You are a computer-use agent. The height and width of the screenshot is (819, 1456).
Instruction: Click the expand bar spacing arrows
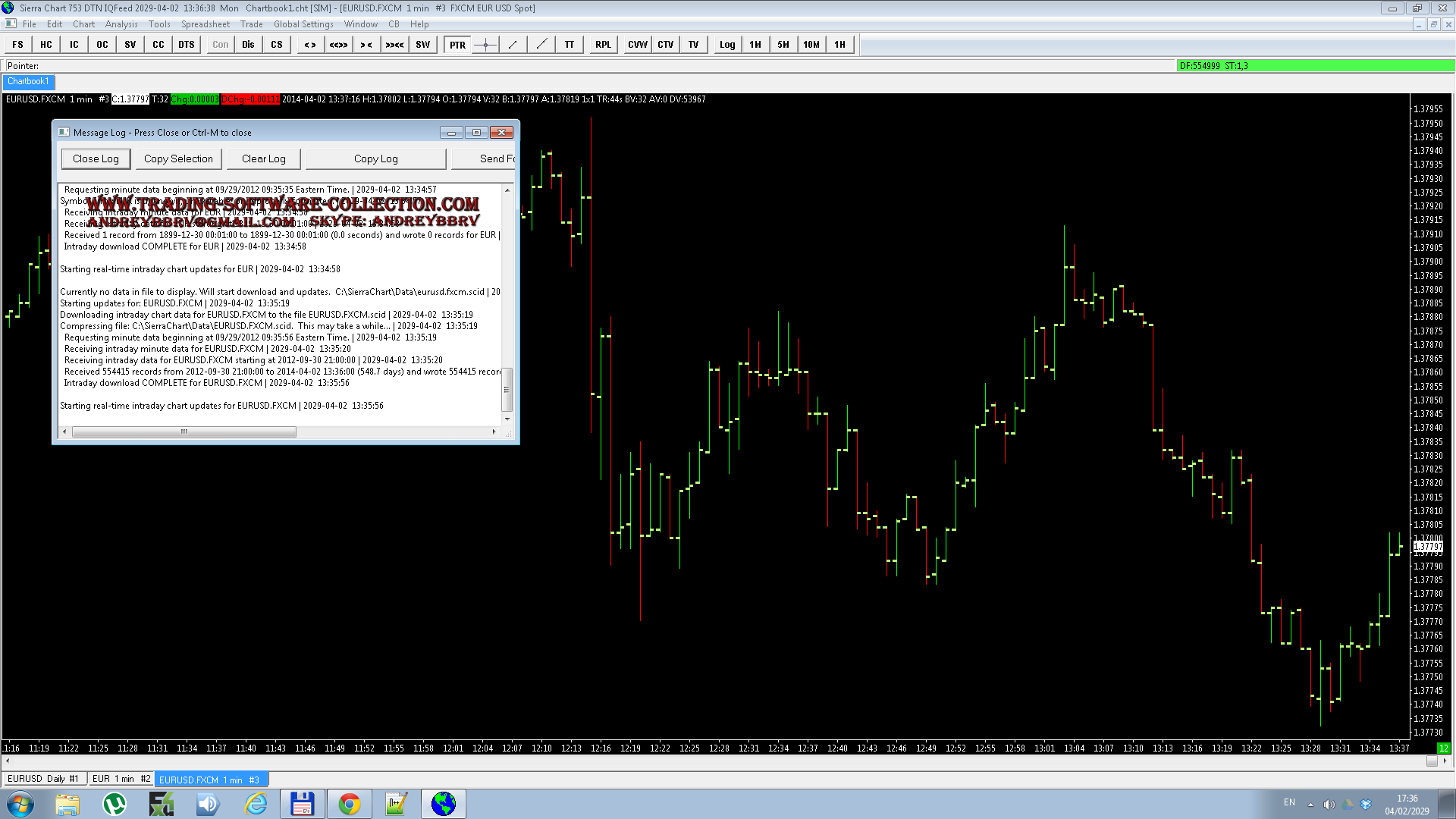310,45
